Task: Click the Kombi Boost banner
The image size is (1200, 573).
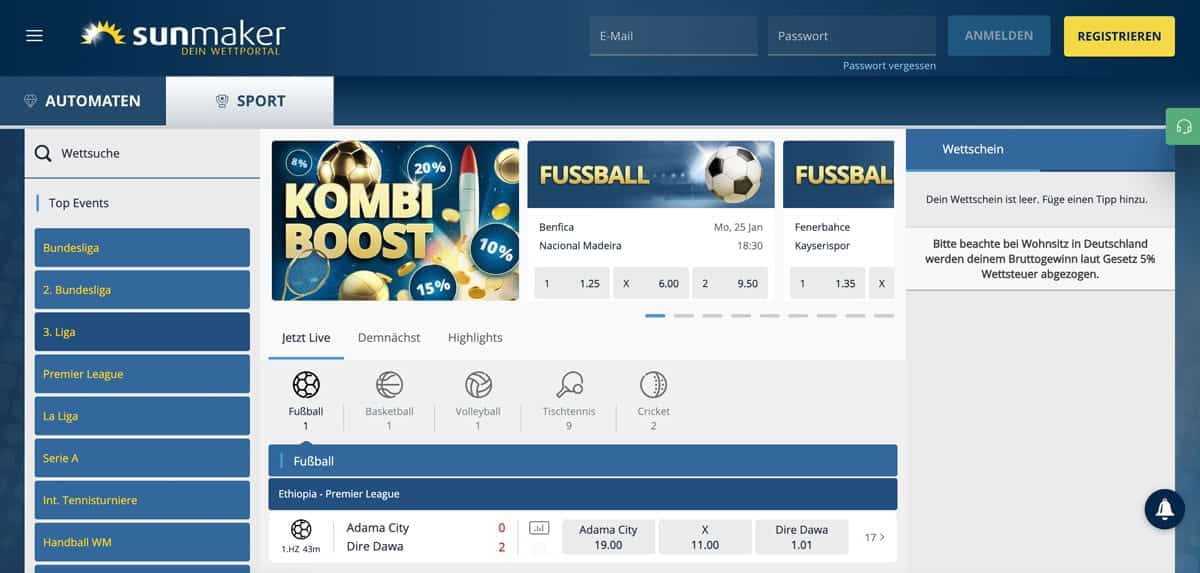Action: (x=395, y=220)
